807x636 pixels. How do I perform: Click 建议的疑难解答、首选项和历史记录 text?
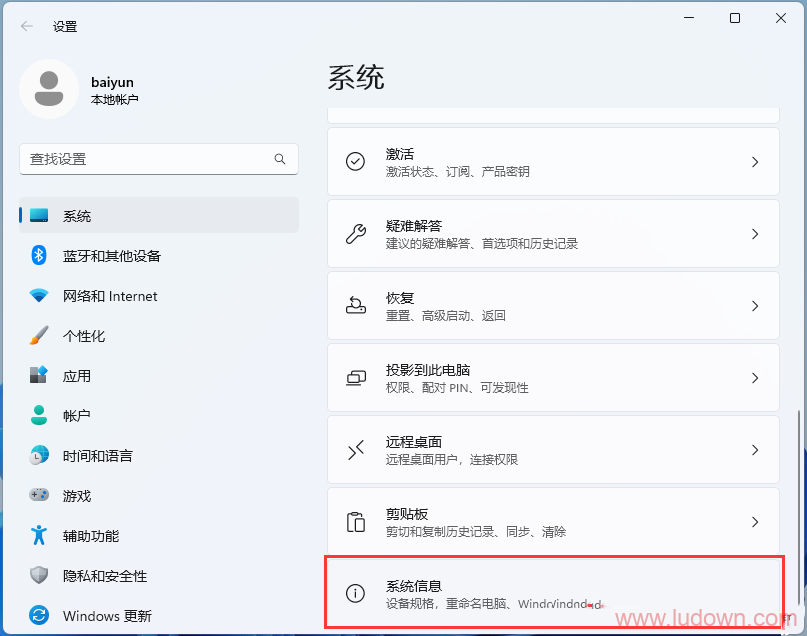click(482, 243)
